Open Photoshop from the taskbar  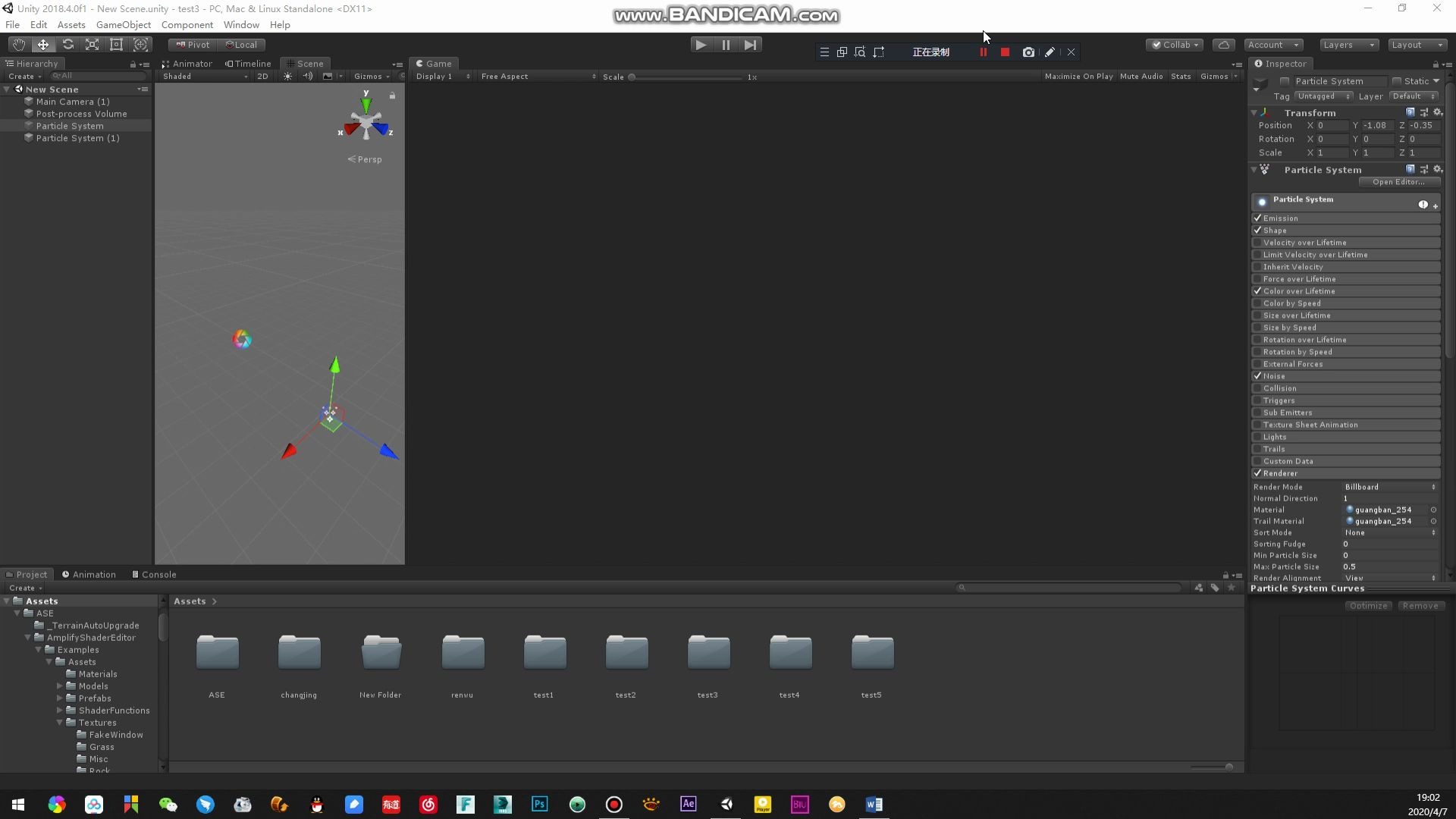point(540,805)
